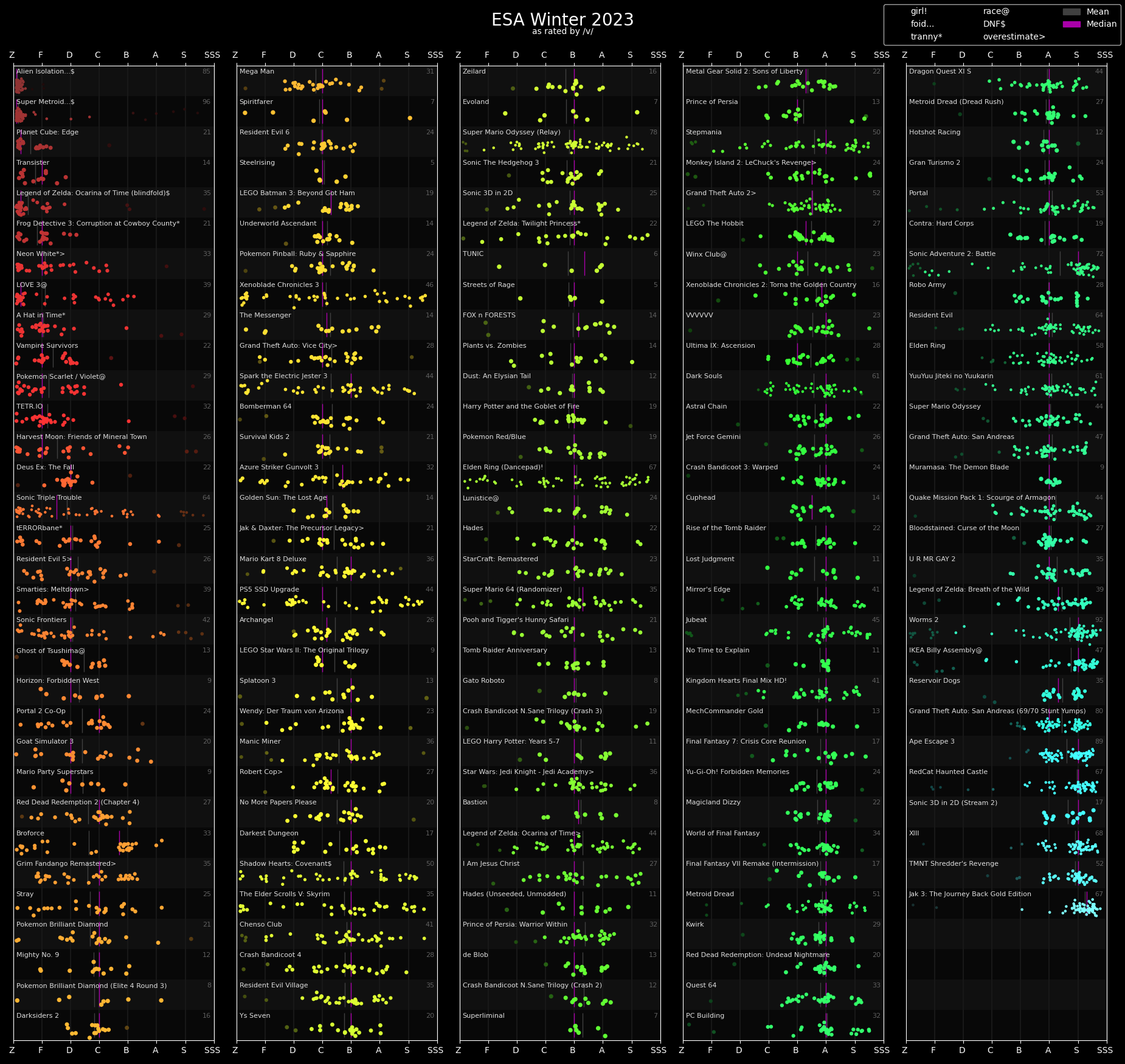Click the gray Mean legend swatch
1125x1064 pixels.
1071,12
